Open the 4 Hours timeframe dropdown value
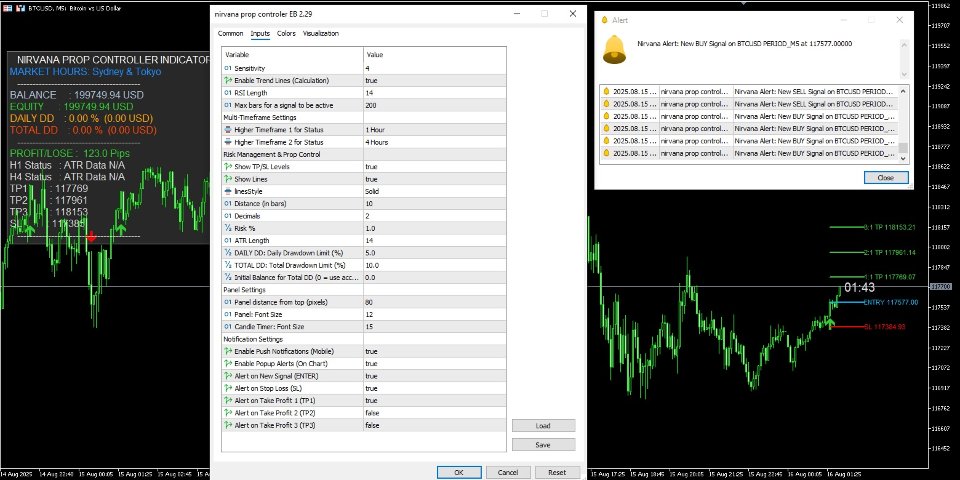 pos(435,142)
